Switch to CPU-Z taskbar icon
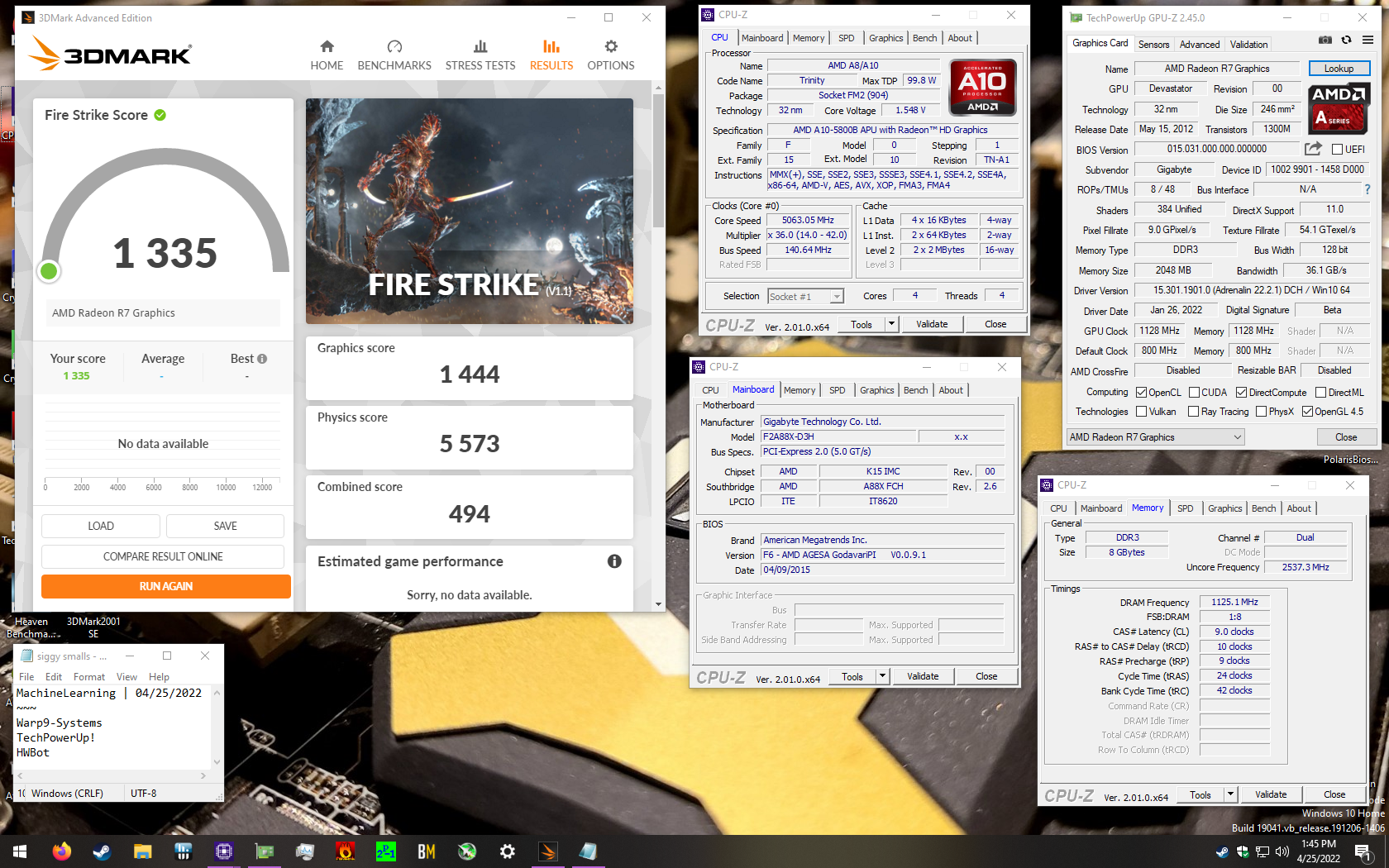The height and width of the screenshot is (868, 1389). tap(223, 851)
